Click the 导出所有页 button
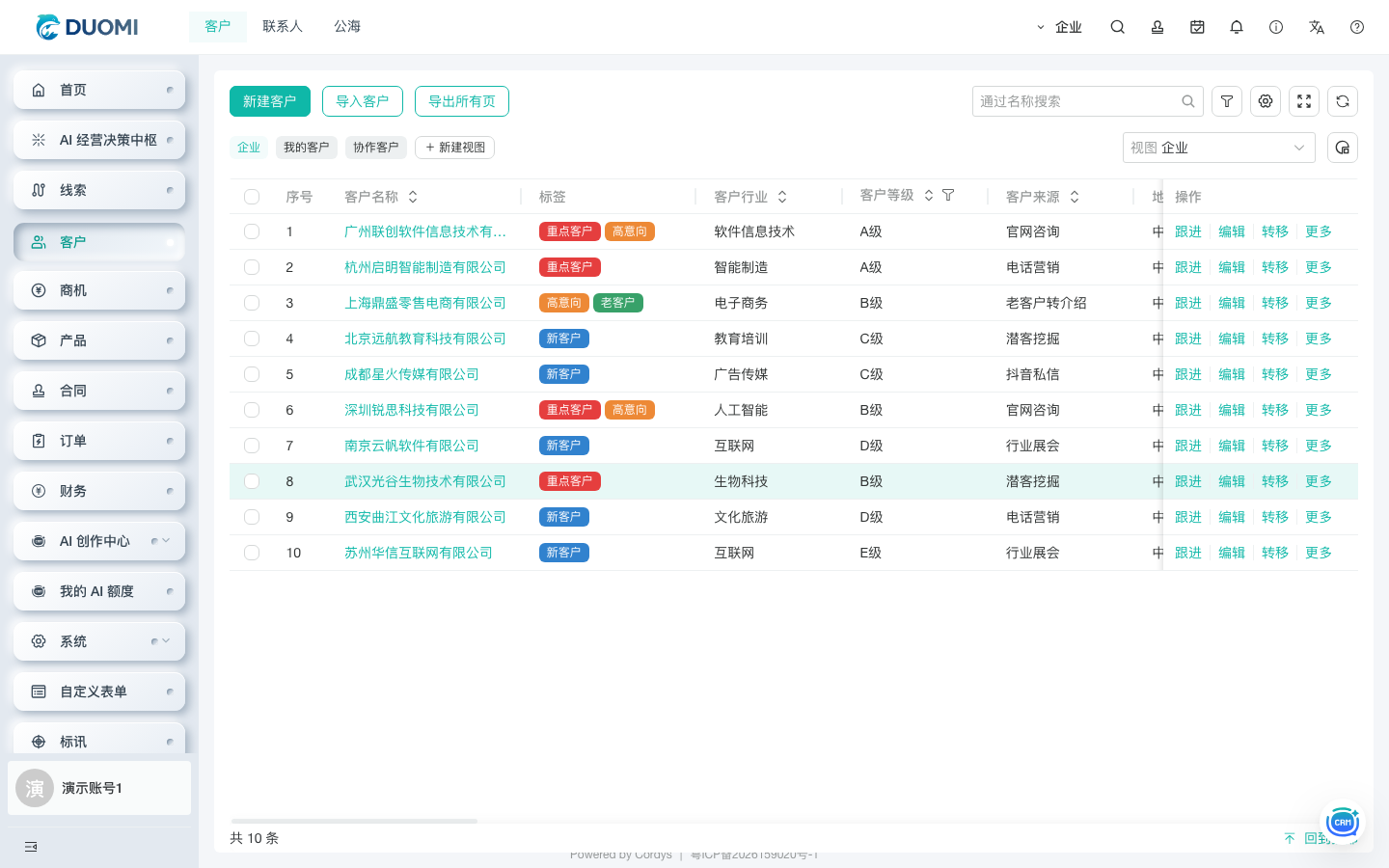The height and width of the screenshot is (868, 1389). pos(462,101)
